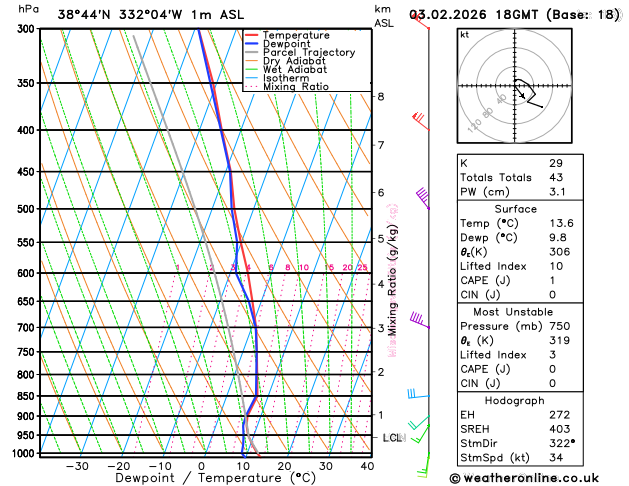Viewport: 629px width, 486px height.
Task: Click the surface Temp value 13.6
Action: 561,223
